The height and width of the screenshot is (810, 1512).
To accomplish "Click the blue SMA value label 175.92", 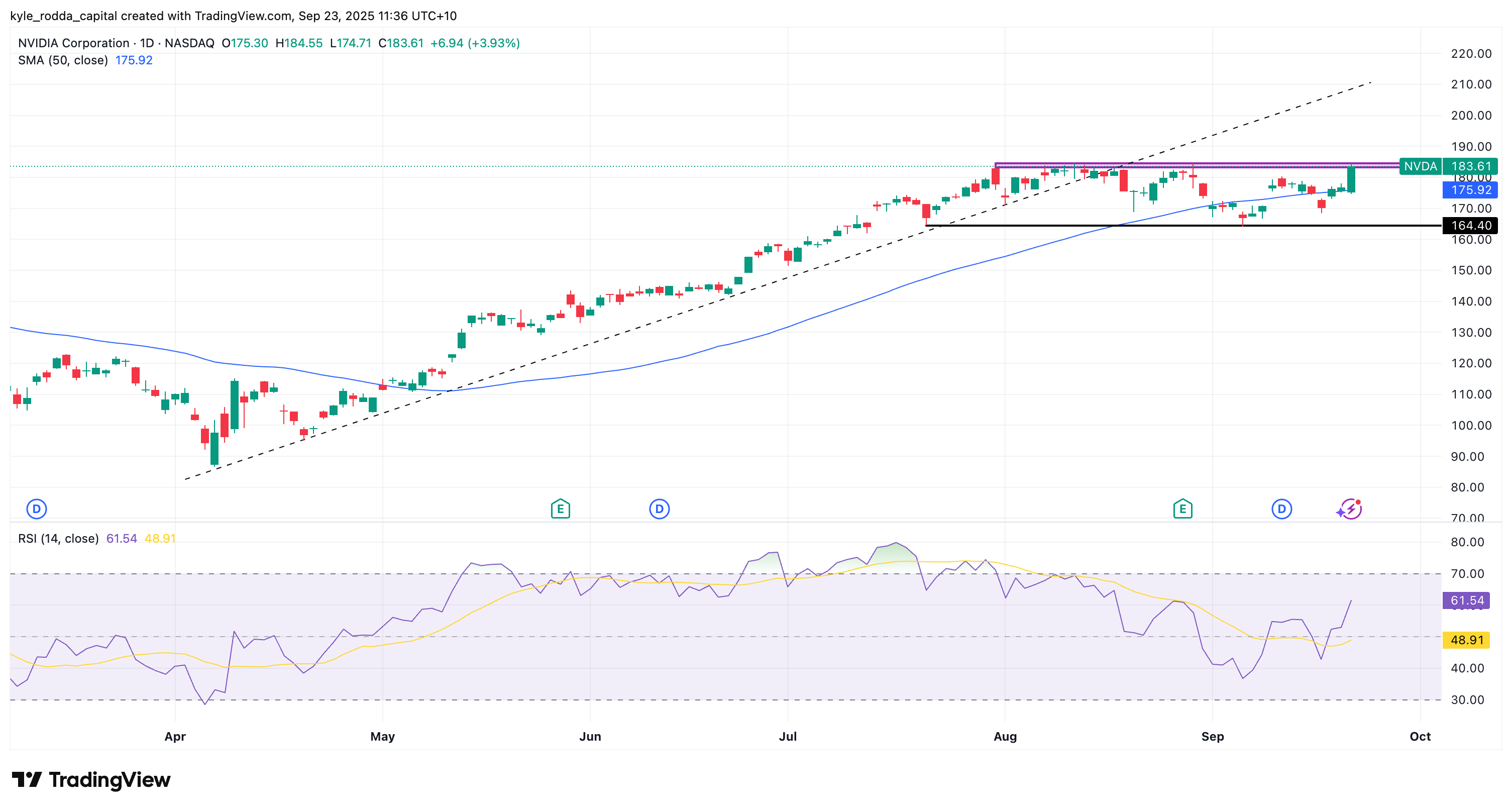I will (x=1470, y=189).
